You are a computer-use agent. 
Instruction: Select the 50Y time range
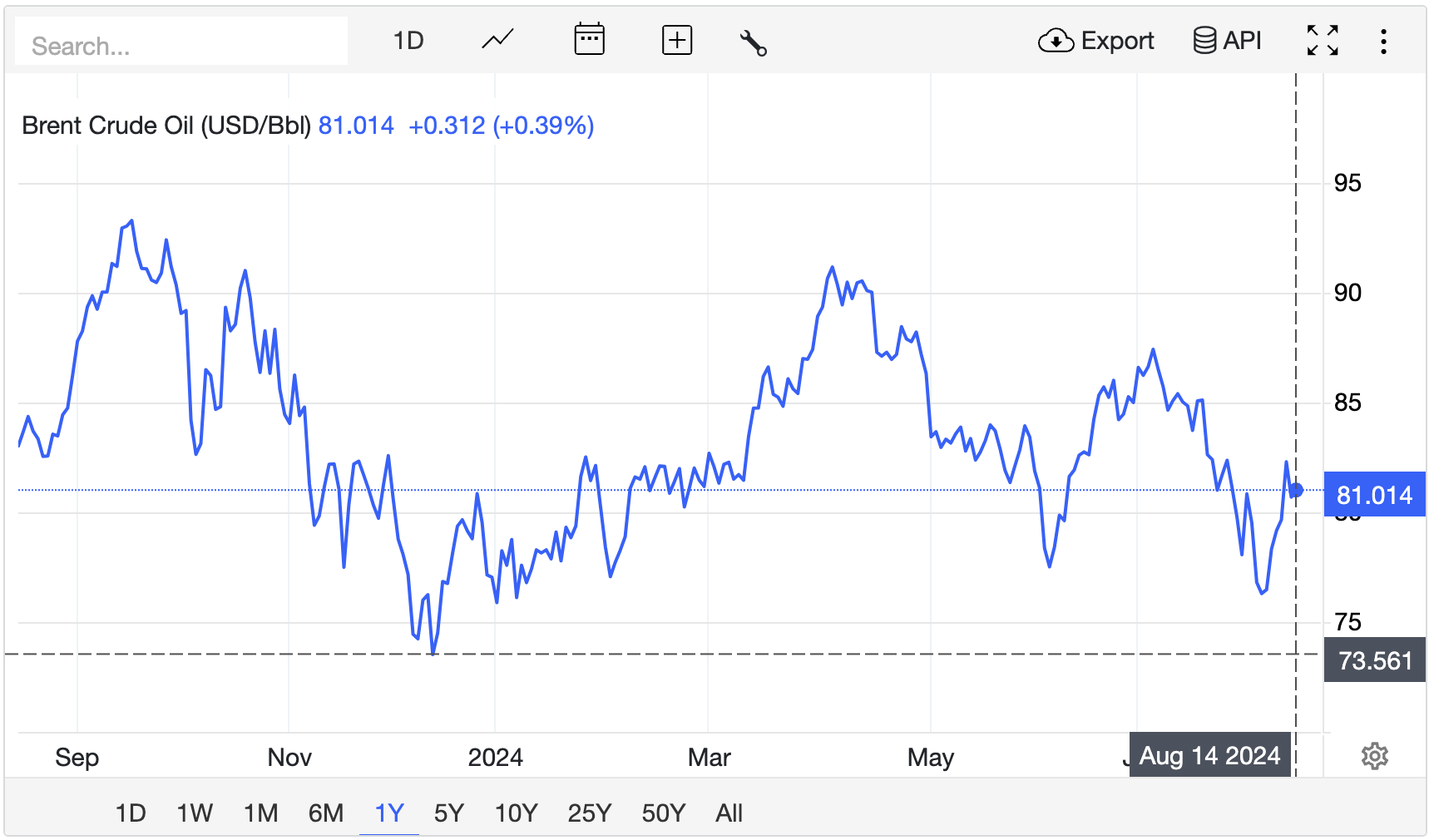[x=664, y=813]
